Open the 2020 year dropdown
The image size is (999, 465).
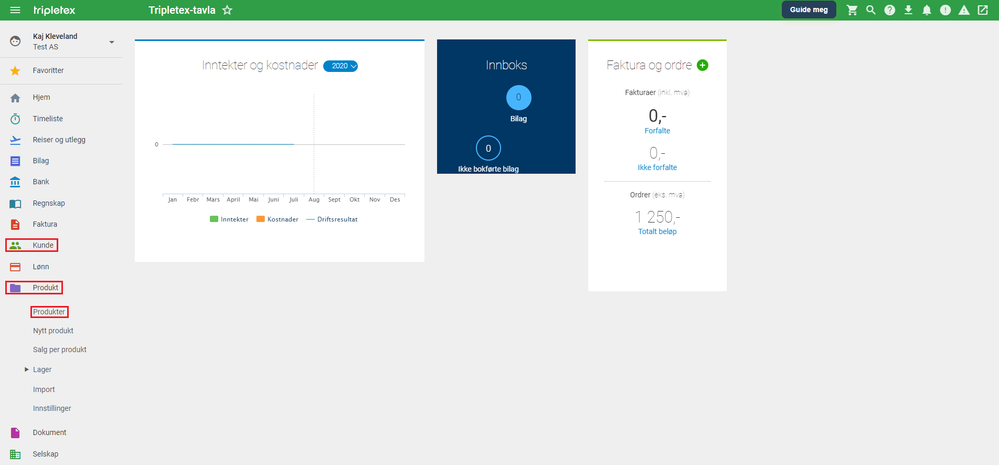(x=340, y=66)
